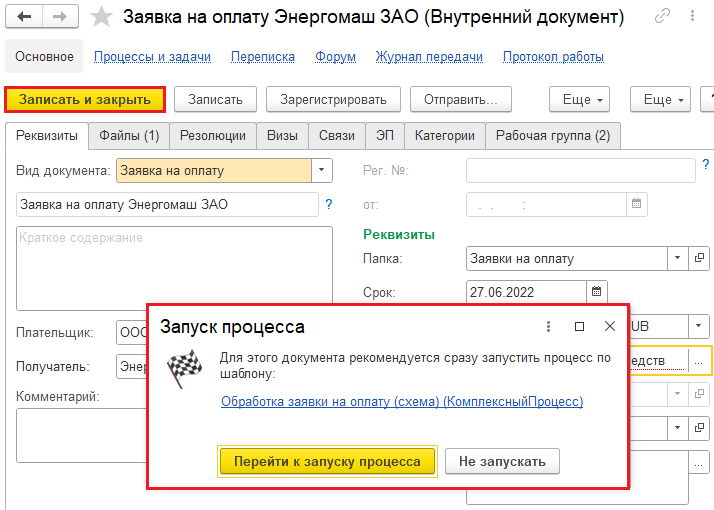Open the Папка value with the open-form icon
Image resolution: width=714 pixels, height=510 pixels.
tap(699, 258)
